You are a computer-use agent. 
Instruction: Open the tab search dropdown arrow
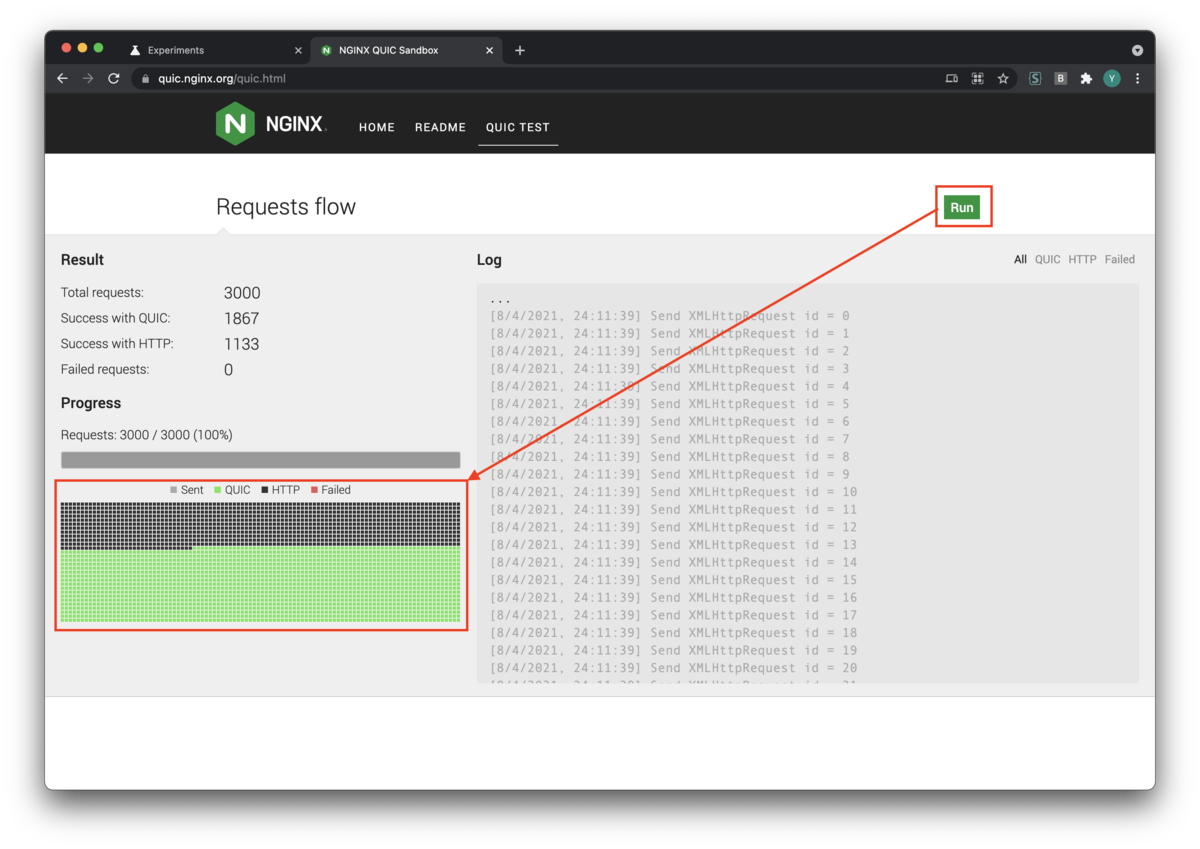pyautogui.click(x=1137, y=50)
